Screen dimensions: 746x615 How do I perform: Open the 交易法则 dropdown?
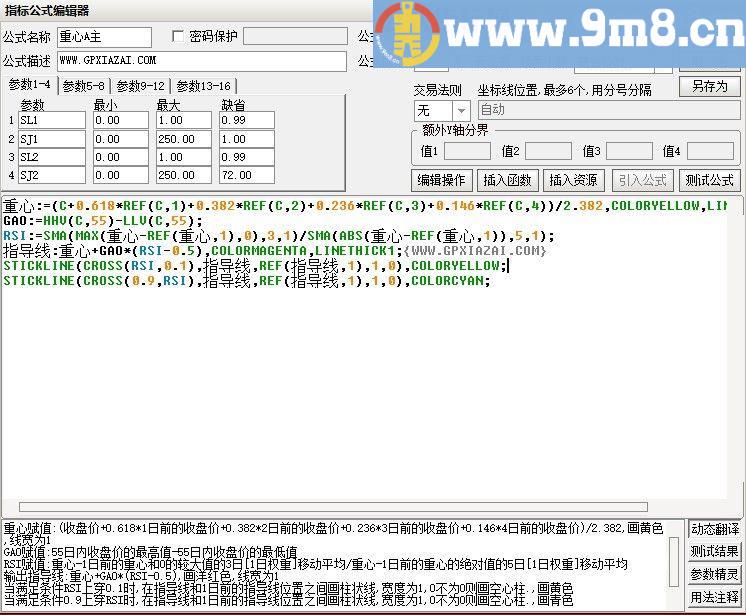(x=460, y=110)
